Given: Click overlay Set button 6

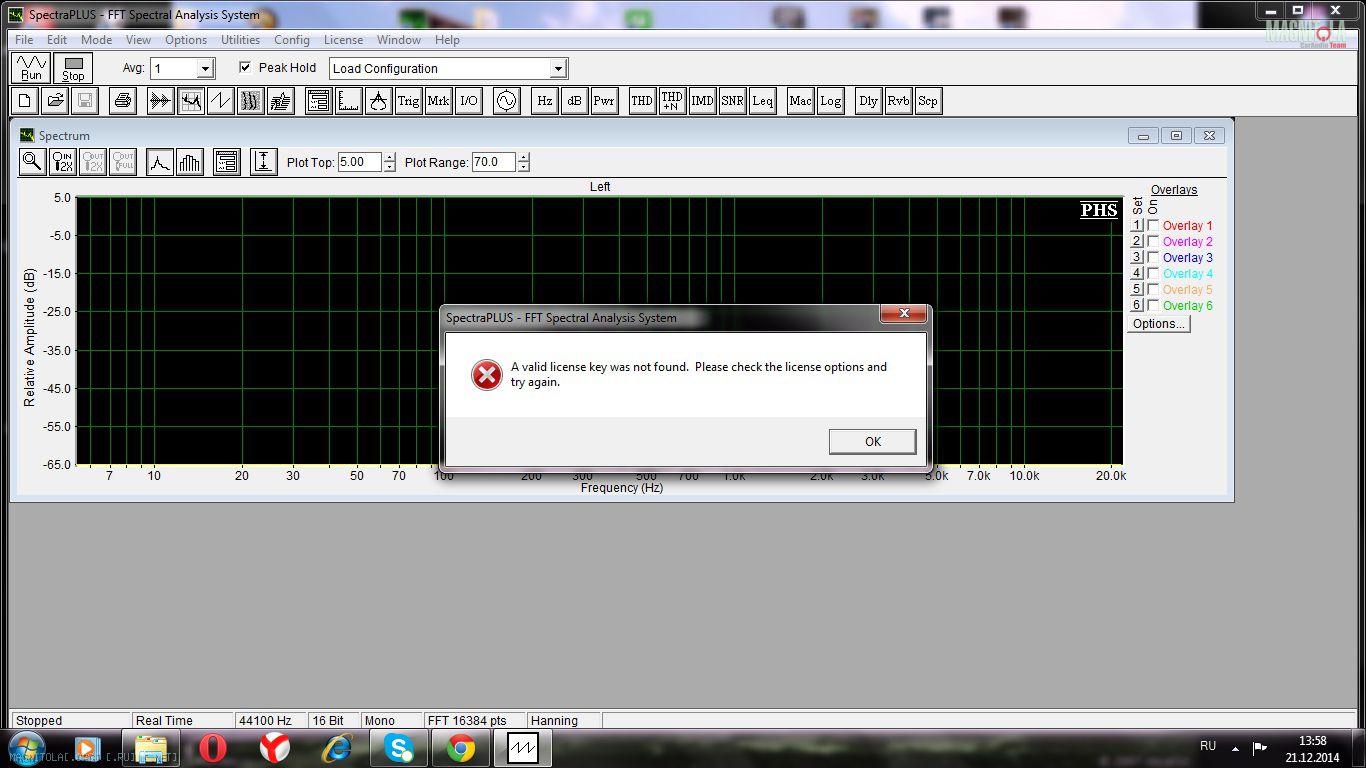Looking at the screenshot, I should tap(1137, 306).
